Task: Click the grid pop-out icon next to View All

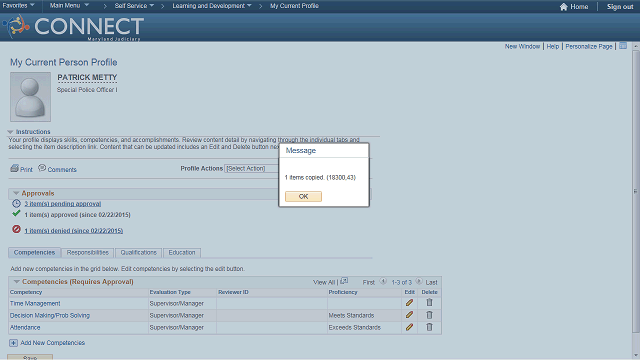Action: pos(344,281)
